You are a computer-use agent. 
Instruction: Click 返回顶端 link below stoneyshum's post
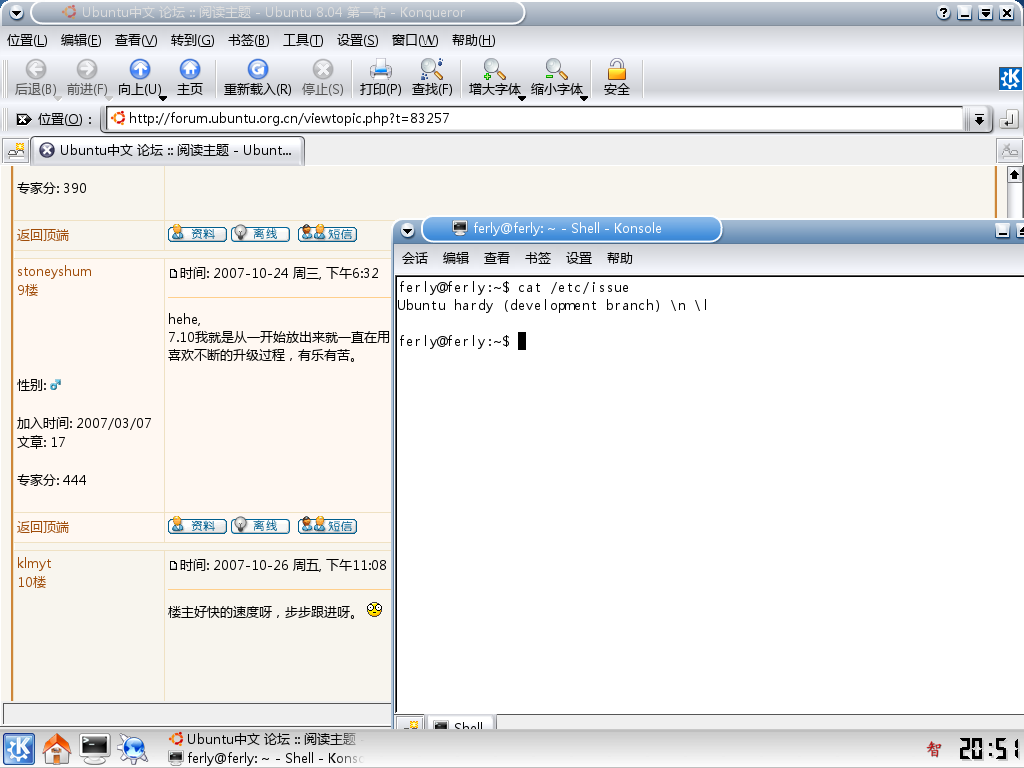pyautogui.click(x=43, y=527)
